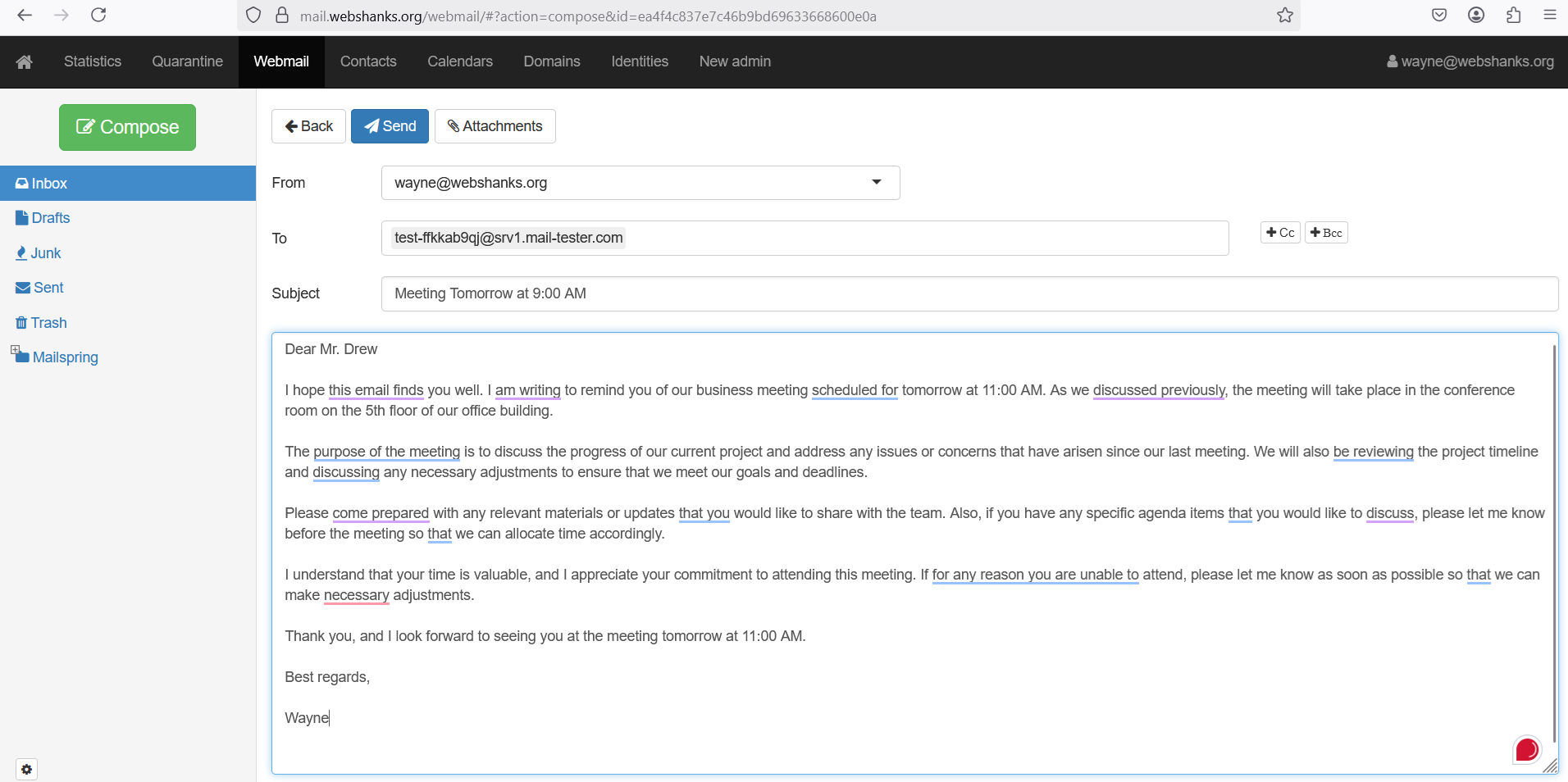Open user menu wayne@webshanks.org
Viewport: 1568px width, 782px height.
[x=1470, y=61]
